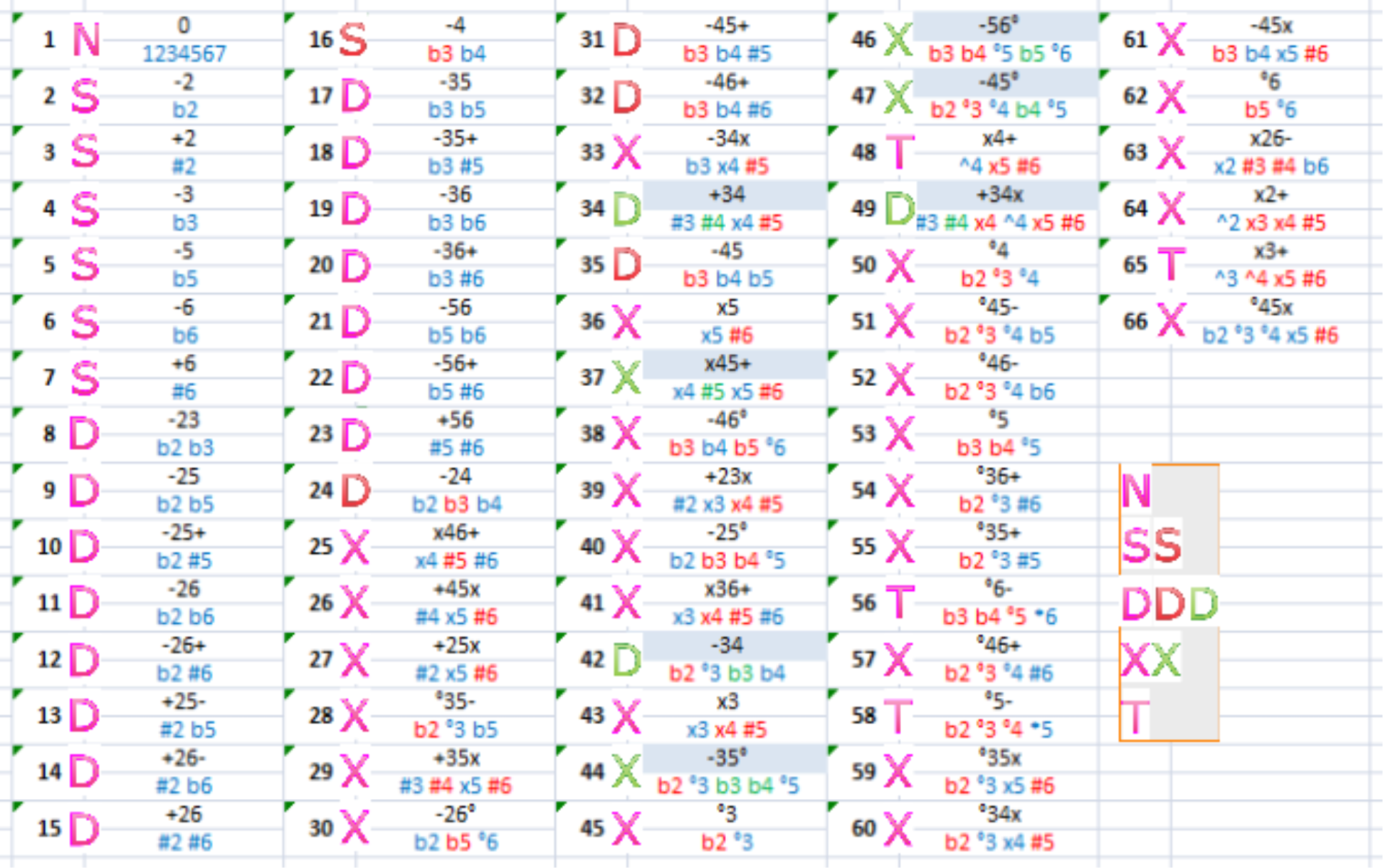Click the pink T letter beside number 48
Screen dimensions: 1383x868
(x=900, y=152)
